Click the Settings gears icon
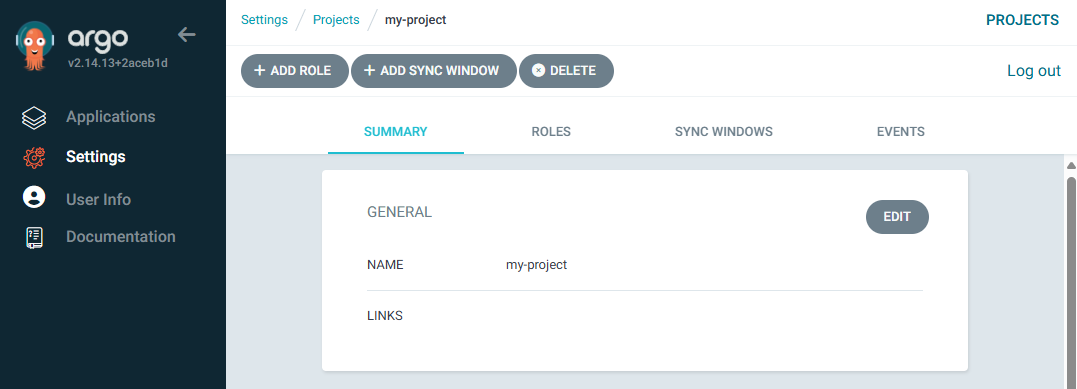 [34, 157]
